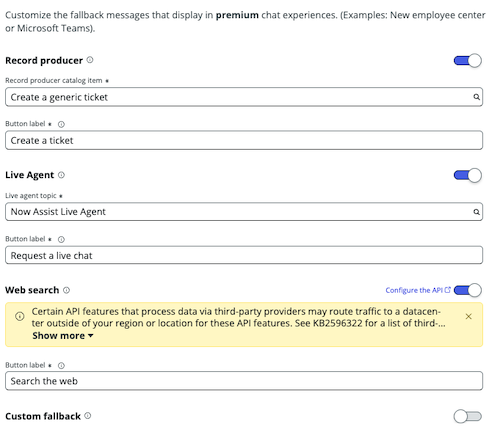500x438 pixels.
Task: Click info icon beside Search the web button label
Action: (x=61, y=366)
